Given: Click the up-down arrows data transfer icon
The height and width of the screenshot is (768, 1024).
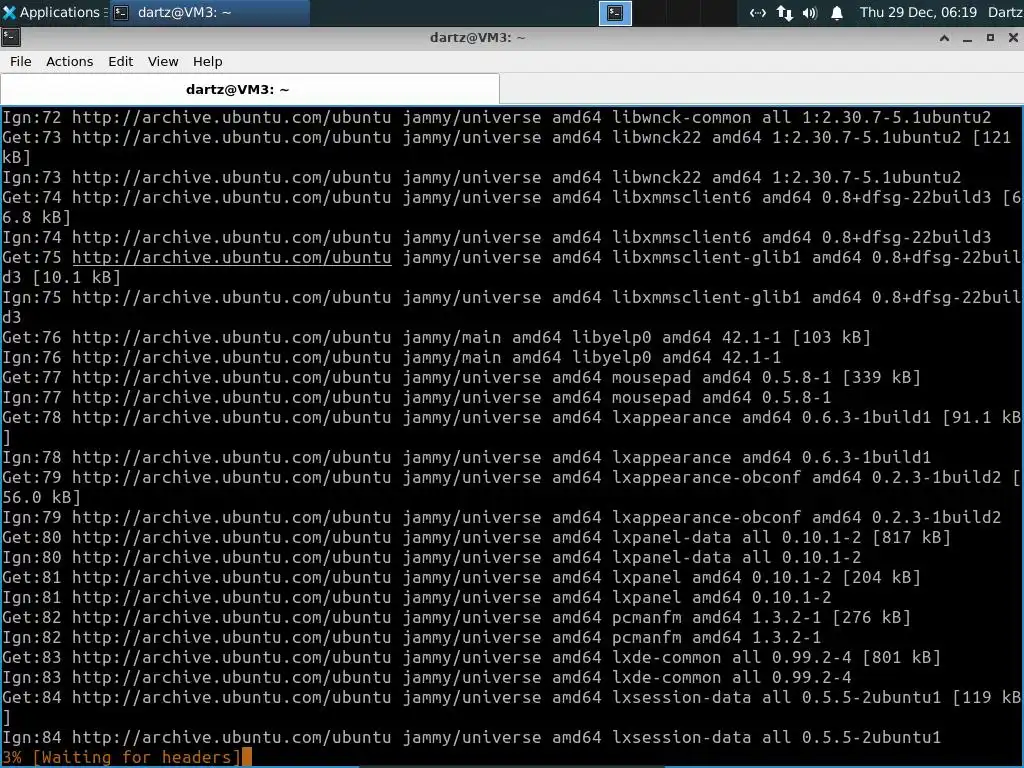Looking at the screenshot, I should pos(785,12).
